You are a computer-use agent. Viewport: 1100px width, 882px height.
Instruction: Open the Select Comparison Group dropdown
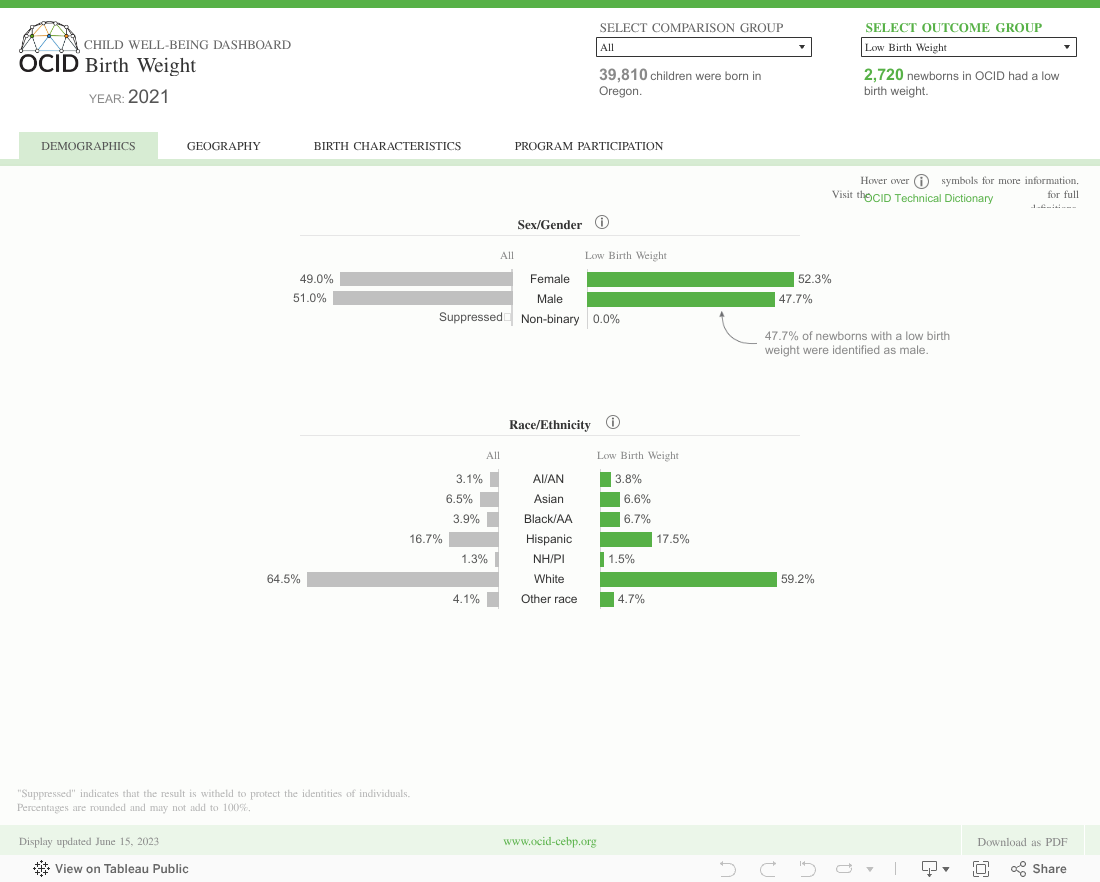click(704, 47)
